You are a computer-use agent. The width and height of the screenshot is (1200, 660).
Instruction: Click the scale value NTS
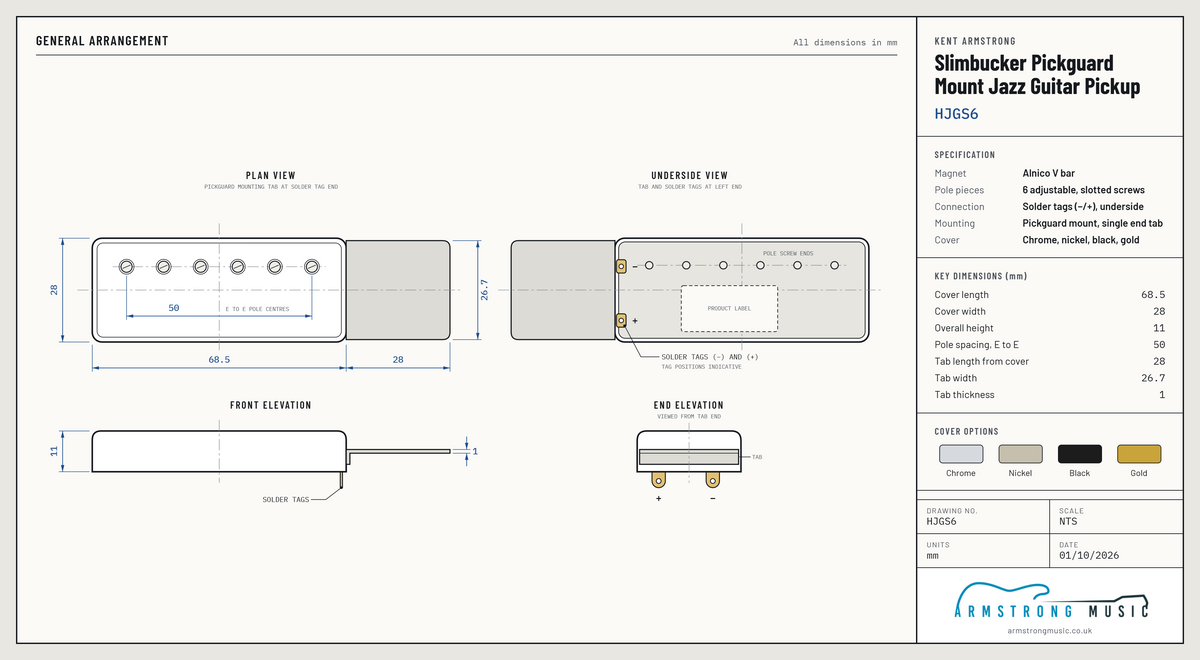click(1068, 521)
